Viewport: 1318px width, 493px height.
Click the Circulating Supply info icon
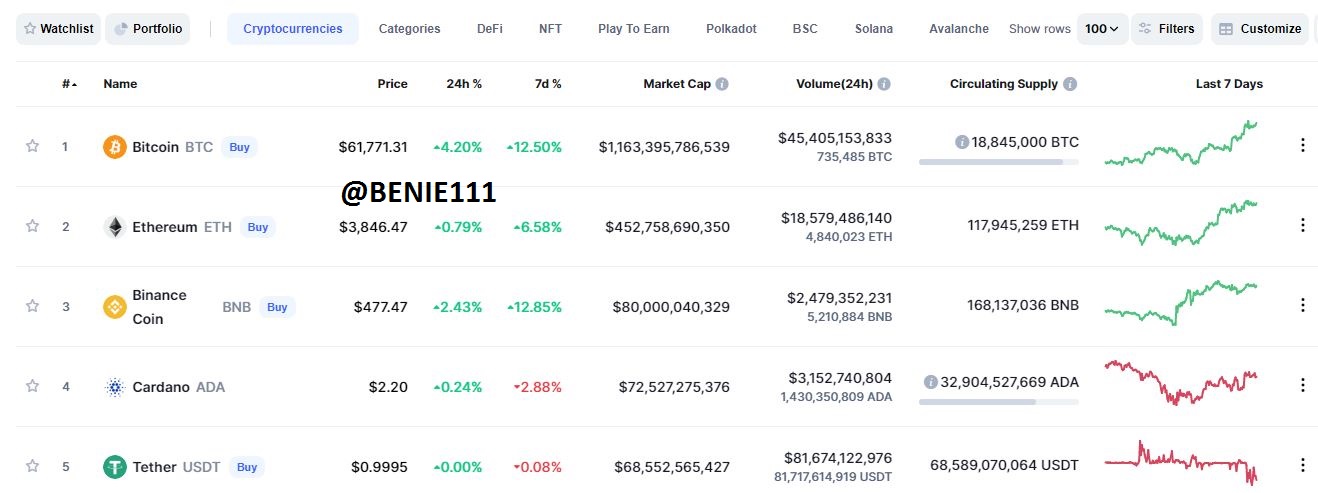coord(1070,84)
